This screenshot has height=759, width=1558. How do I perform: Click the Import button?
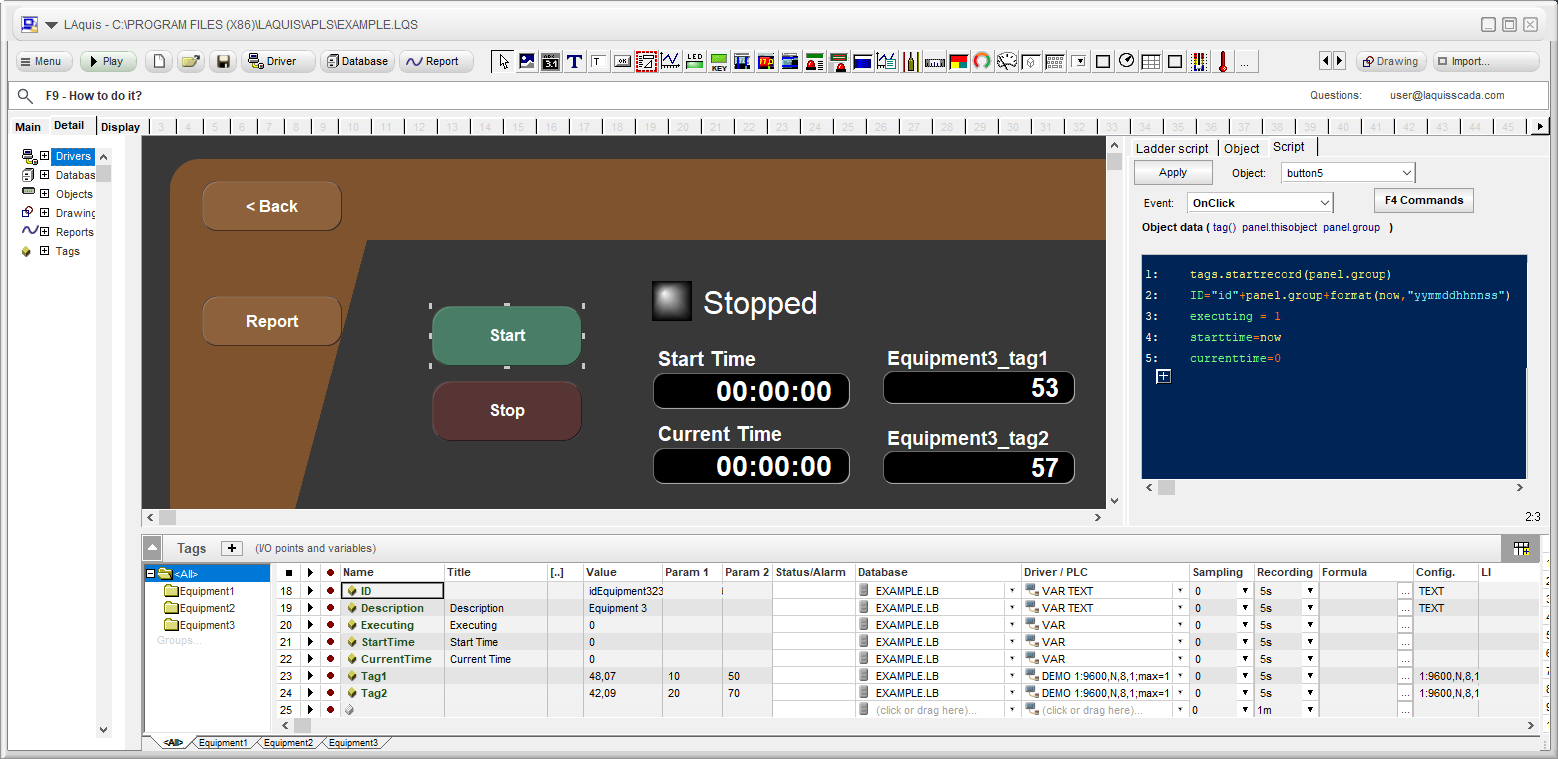(x=1486, y=61)
